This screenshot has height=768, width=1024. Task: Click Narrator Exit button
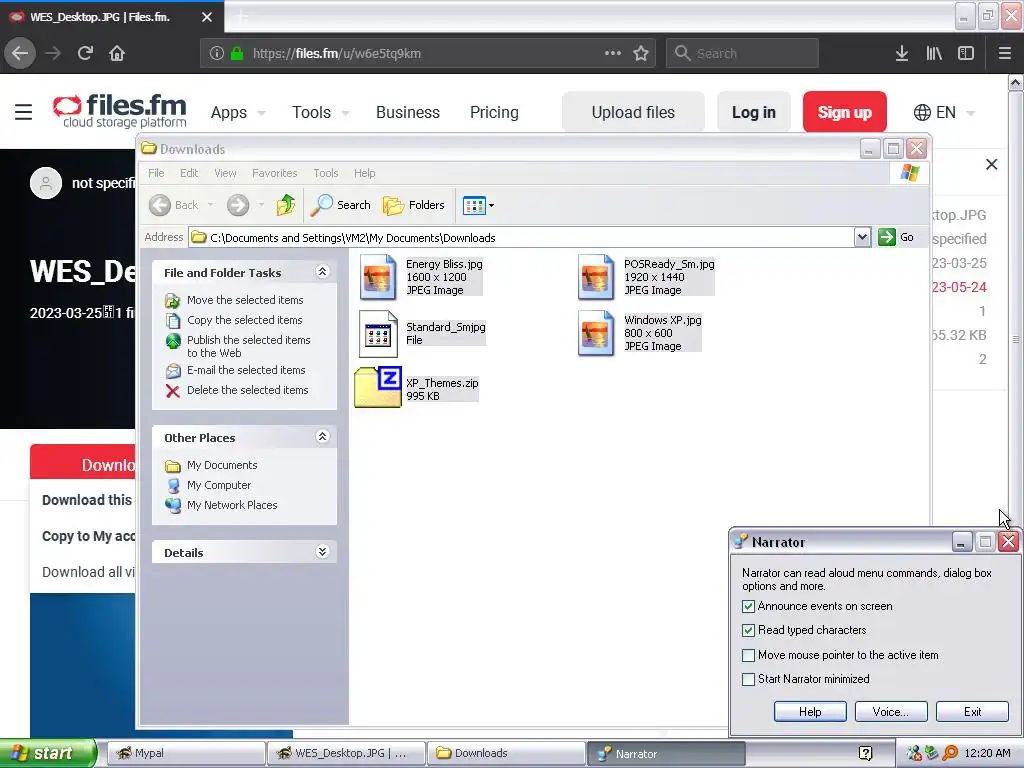972,712
